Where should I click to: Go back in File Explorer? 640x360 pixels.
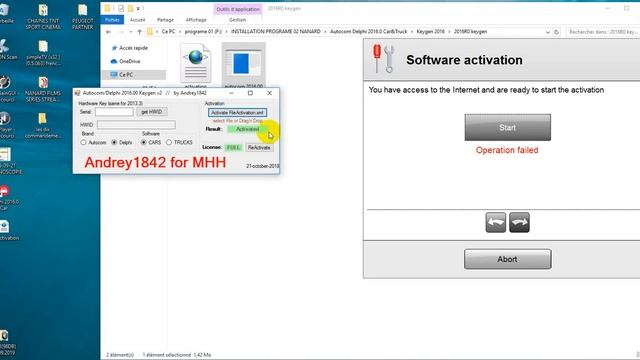108,32
